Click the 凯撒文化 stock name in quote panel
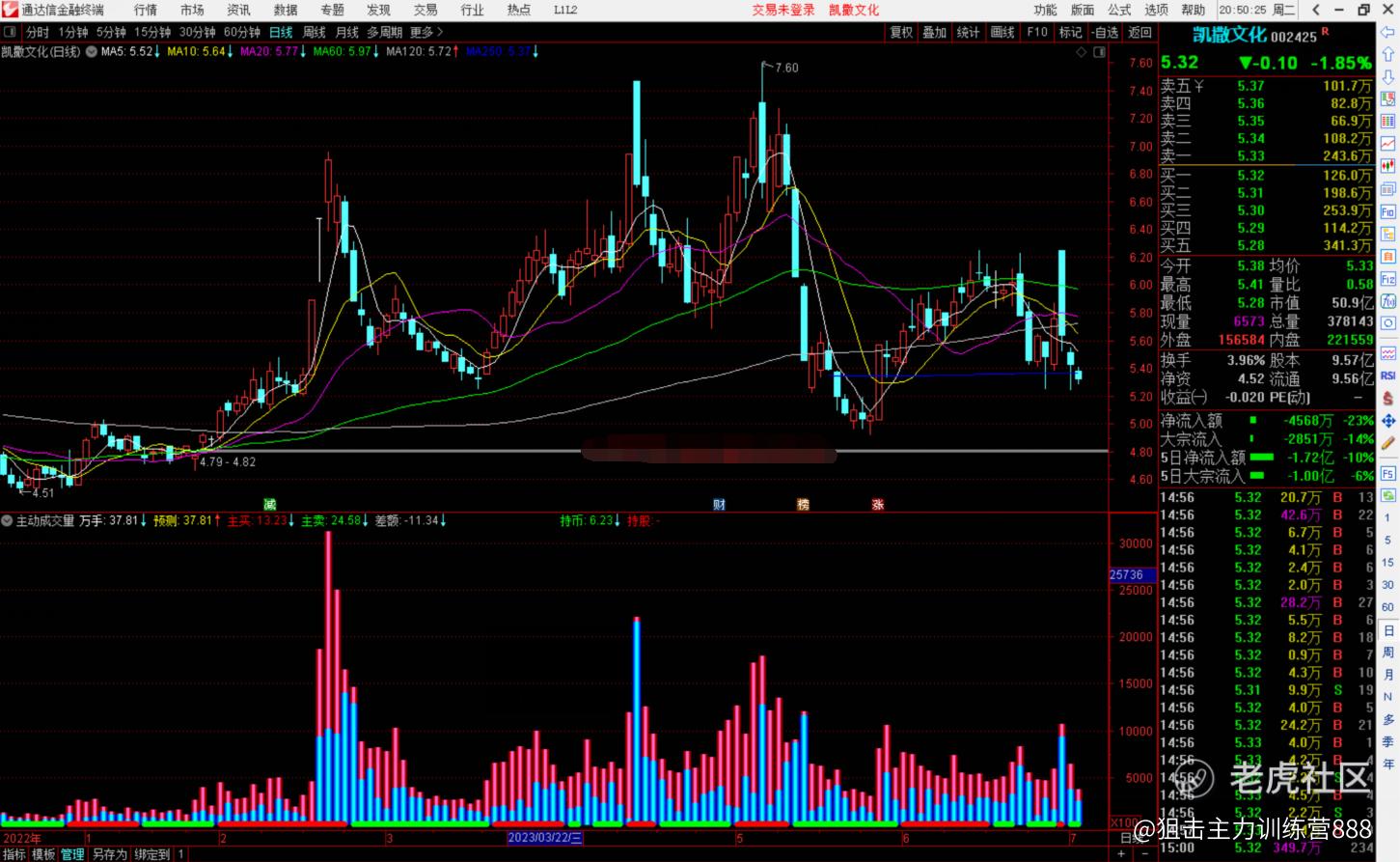The image size is (1400, 862). click(x=1229, y=35)
